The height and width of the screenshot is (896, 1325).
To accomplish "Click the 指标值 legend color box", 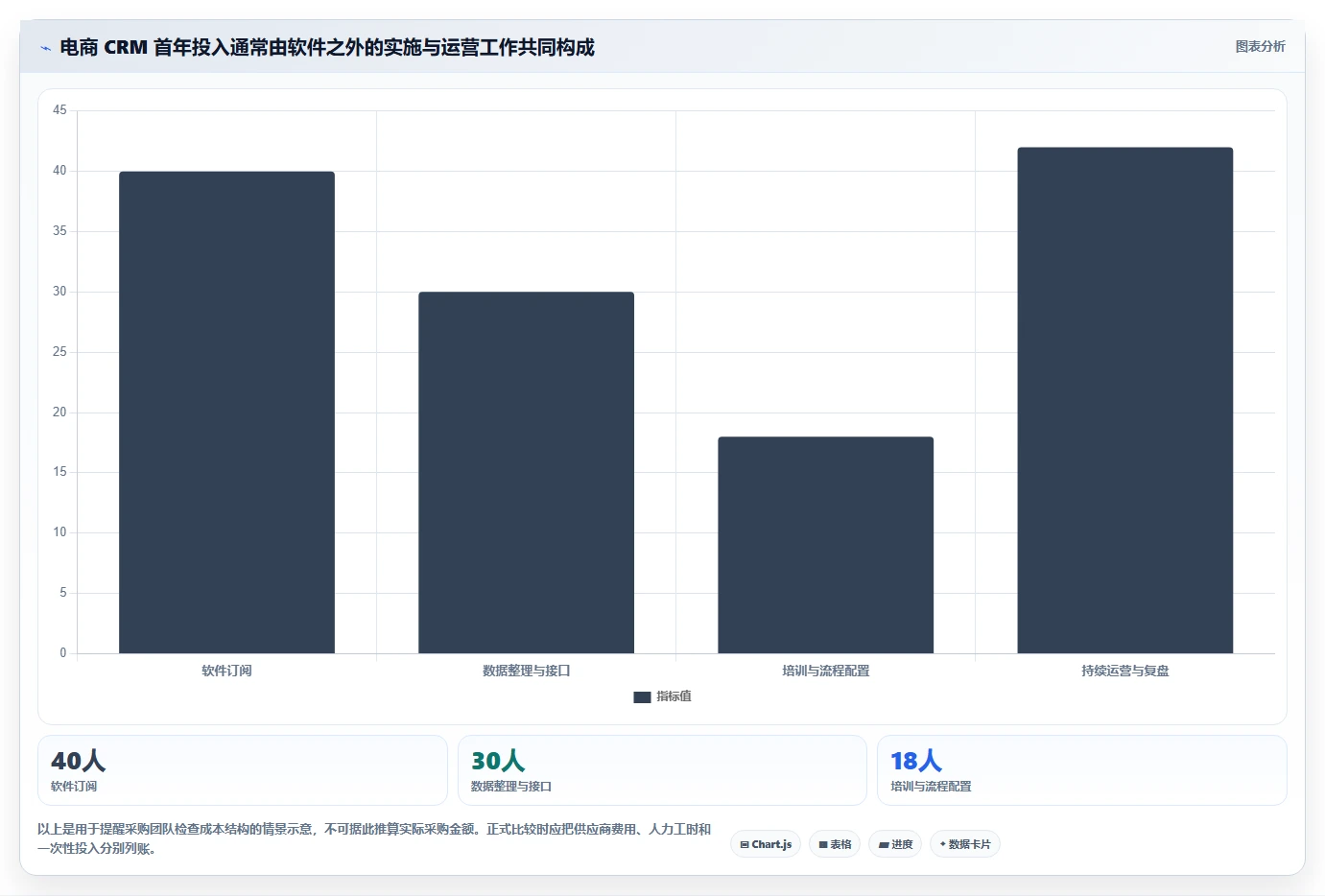I will pos(642,697).
